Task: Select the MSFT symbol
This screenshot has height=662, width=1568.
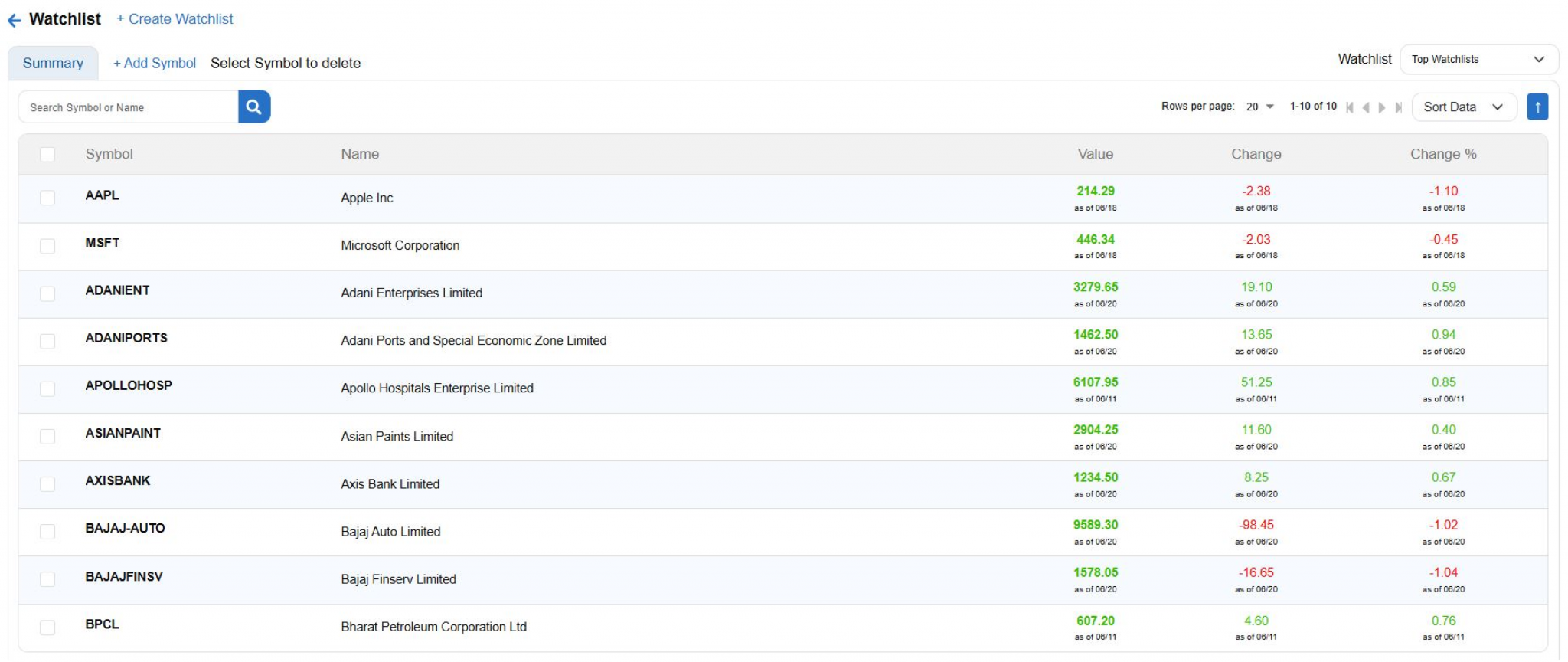Action: 102,243
